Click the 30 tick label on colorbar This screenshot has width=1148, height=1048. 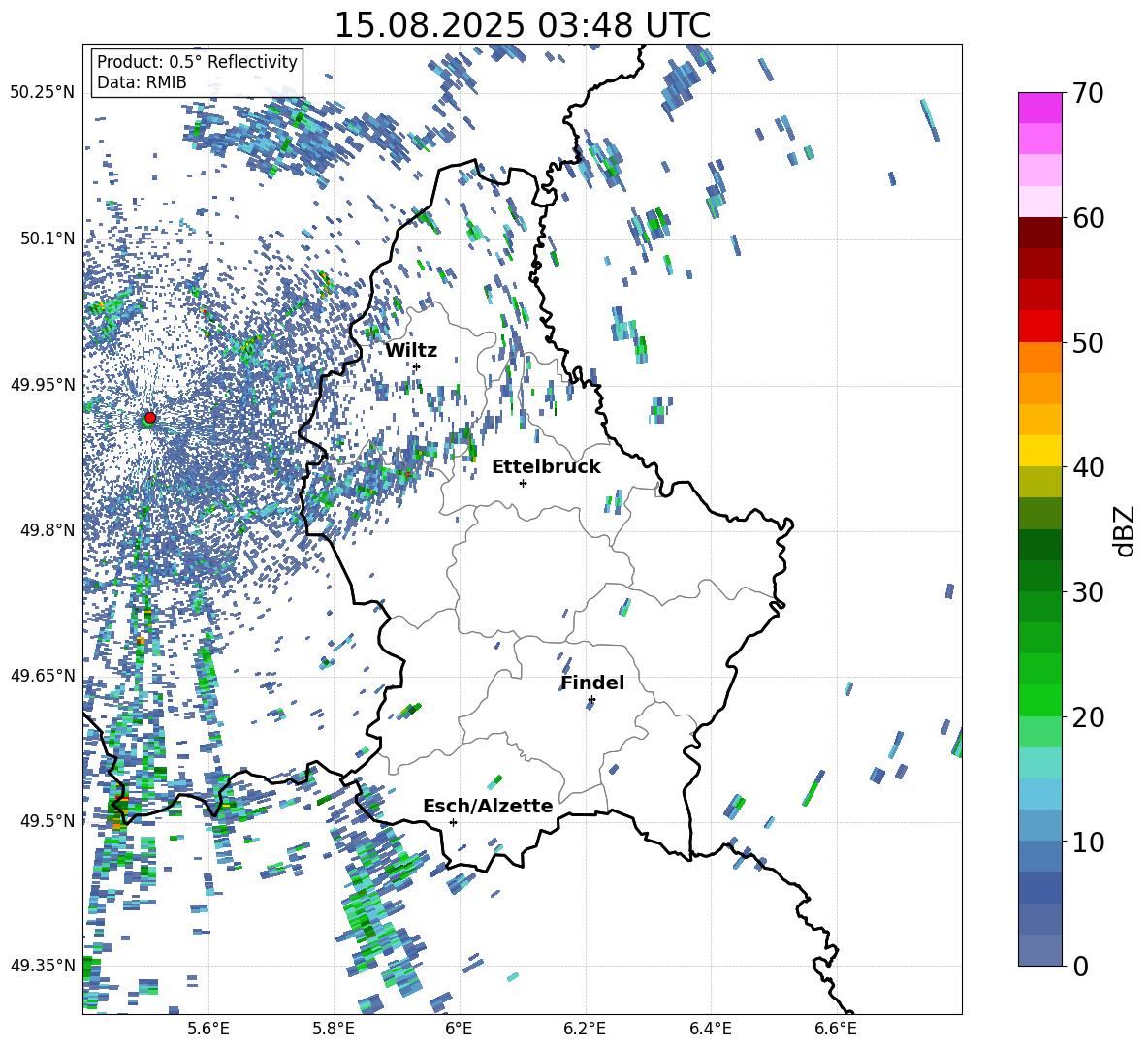point(1088,592)
